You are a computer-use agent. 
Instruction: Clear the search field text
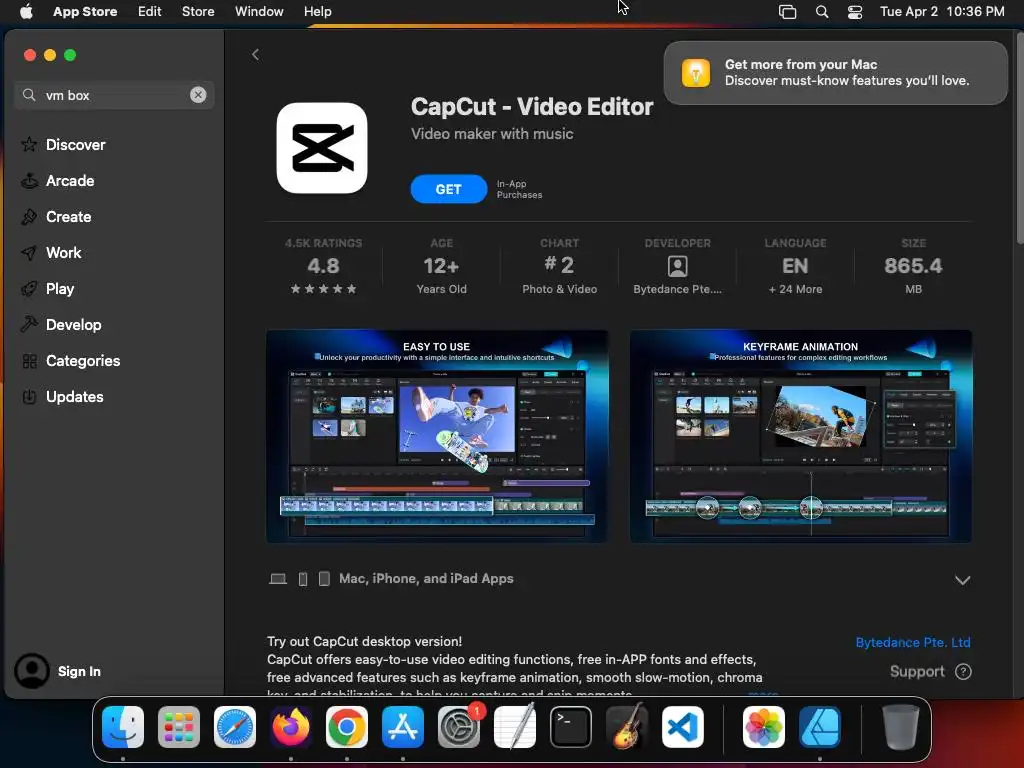(198, 95)
